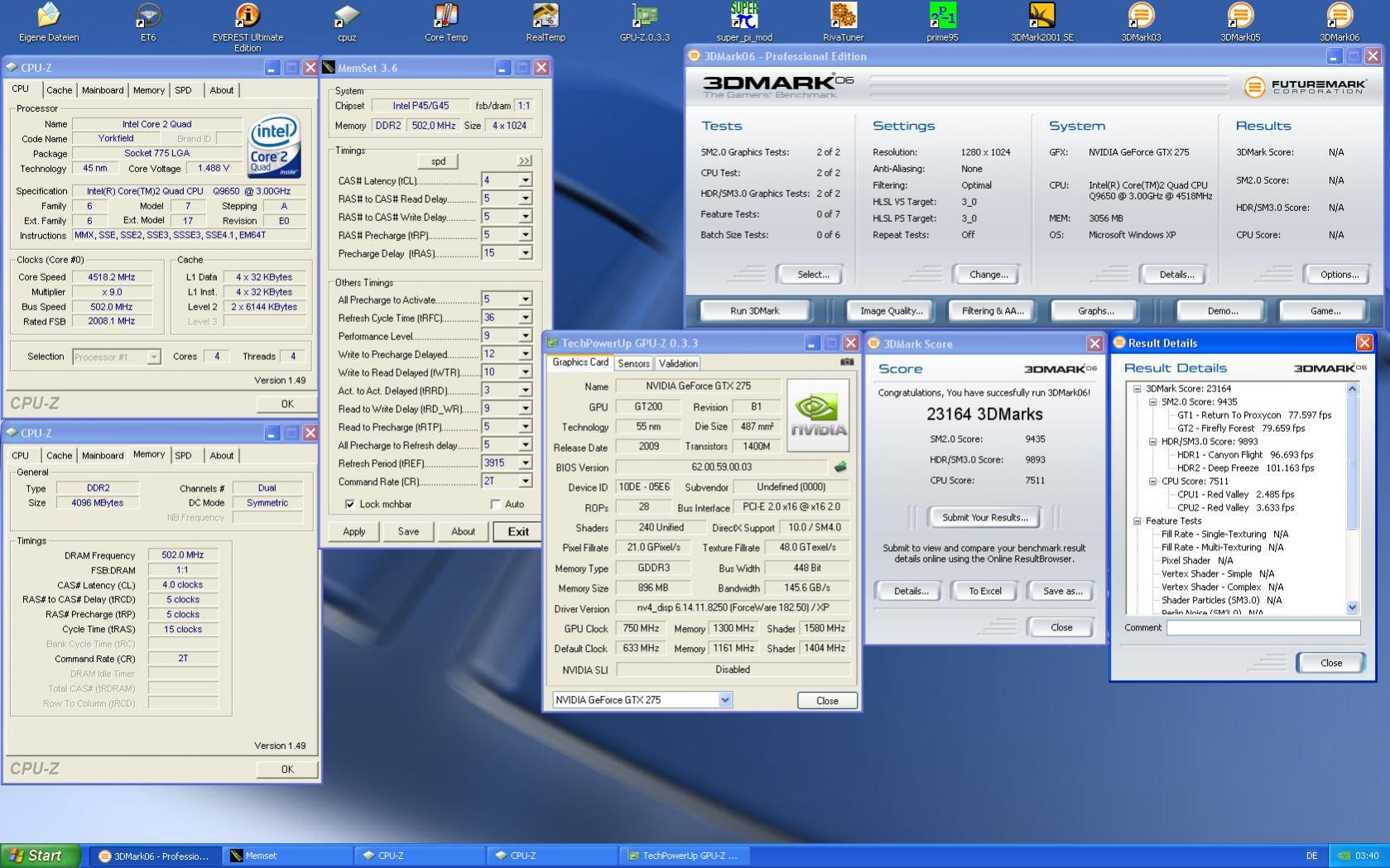
Task: Open the Core Temp desktop icon
Action: (x=445, y=17)
